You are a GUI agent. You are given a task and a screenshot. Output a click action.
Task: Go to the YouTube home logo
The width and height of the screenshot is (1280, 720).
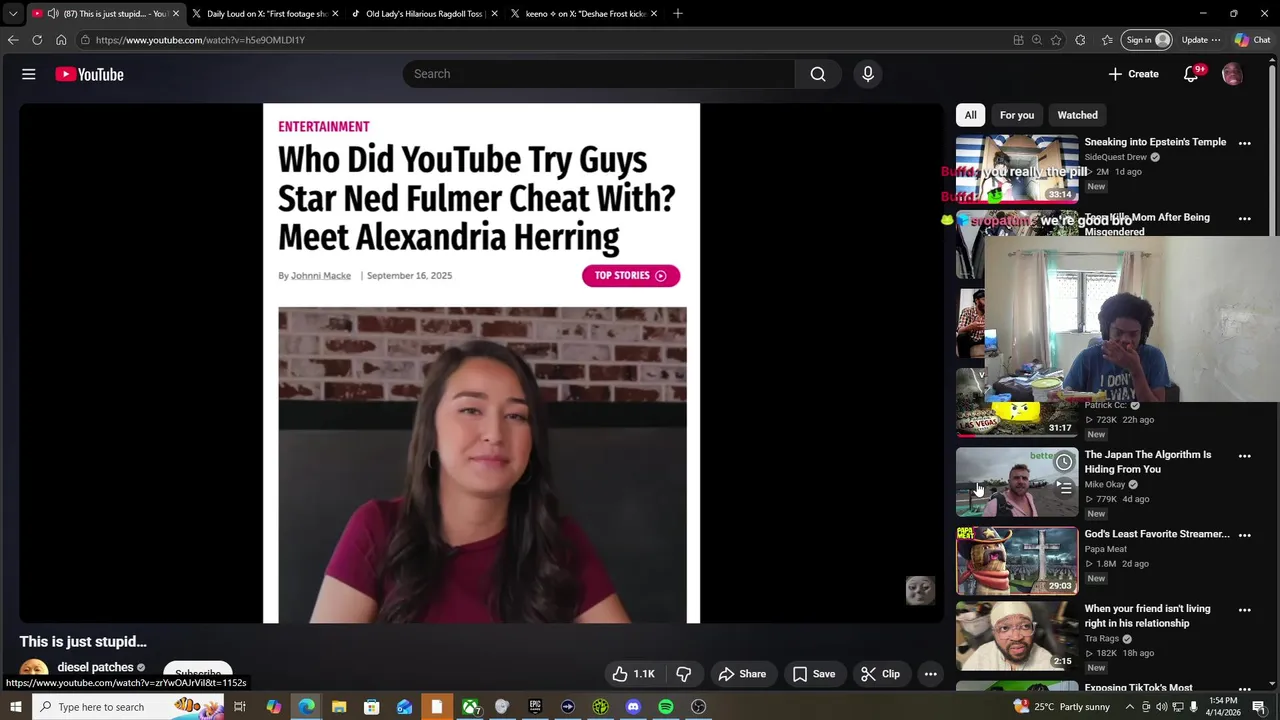[89, 74]
